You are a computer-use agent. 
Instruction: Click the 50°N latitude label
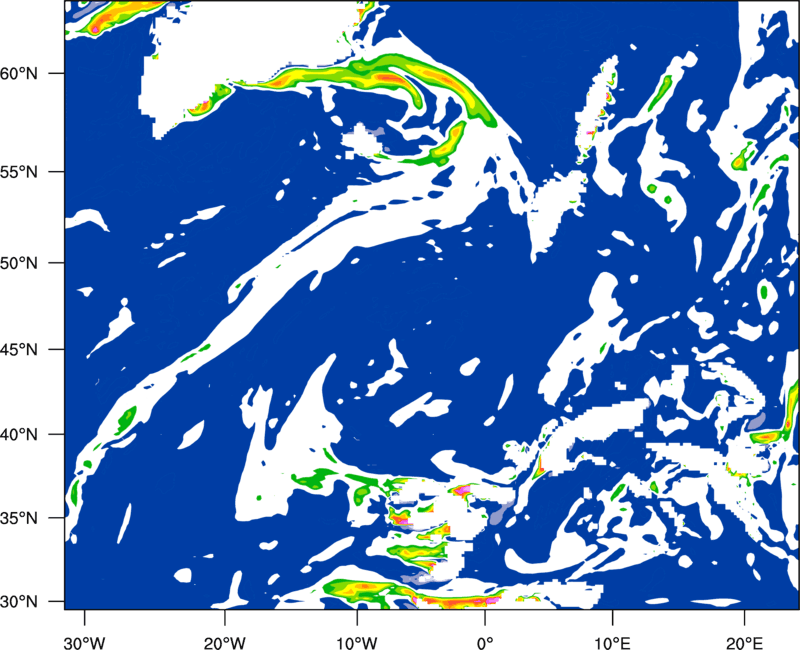coord(19,264)
